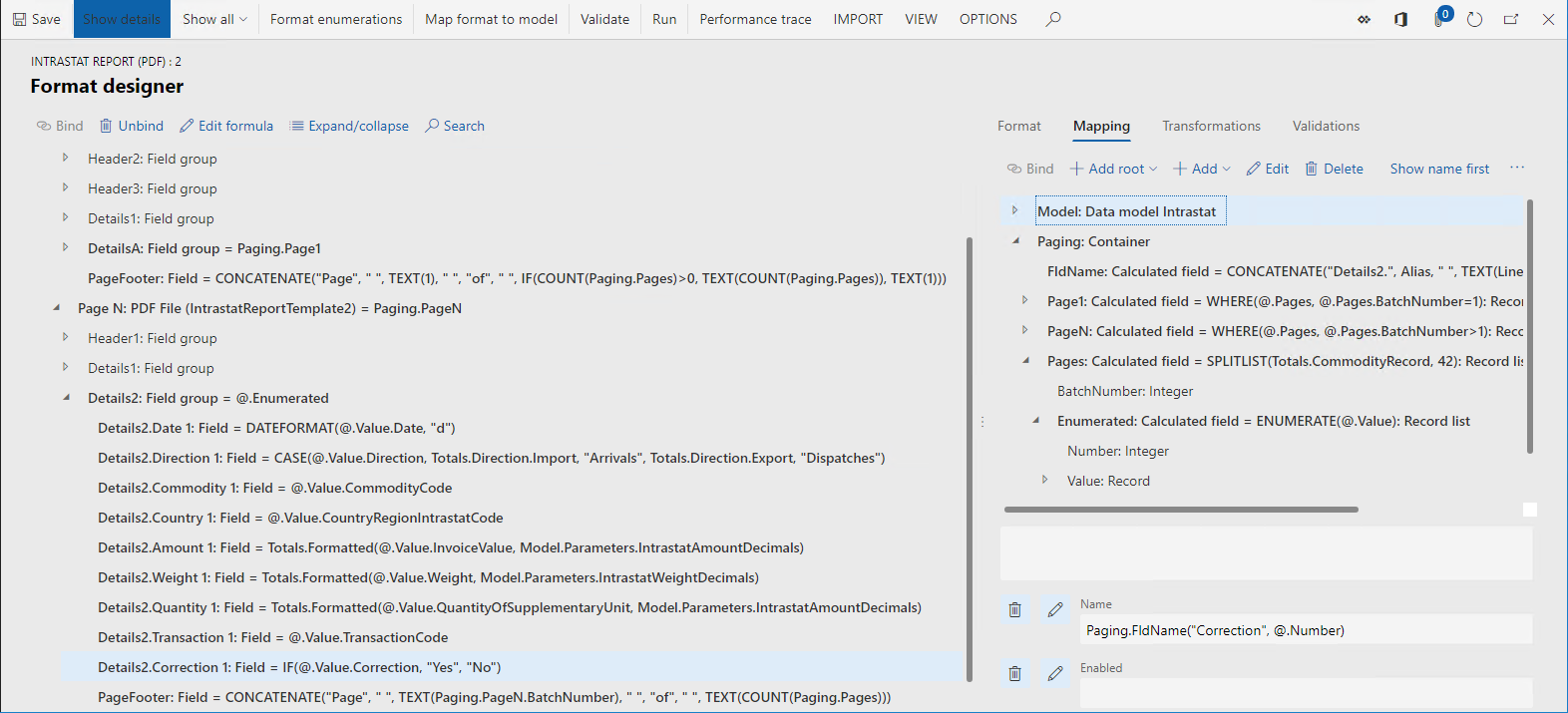Expand the PageN calculated field
Screen dimensions: 1568x713
point(1025,330)
